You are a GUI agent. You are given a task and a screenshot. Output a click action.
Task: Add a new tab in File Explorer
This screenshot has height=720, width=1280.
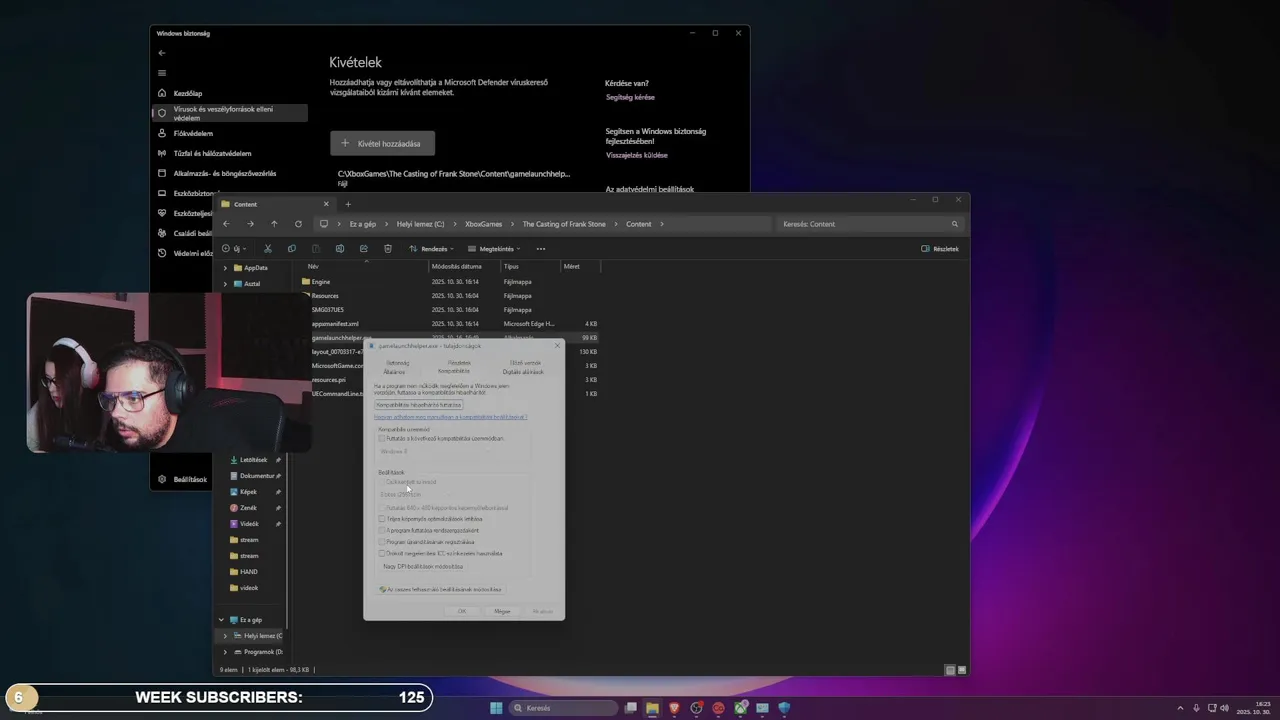348,204
